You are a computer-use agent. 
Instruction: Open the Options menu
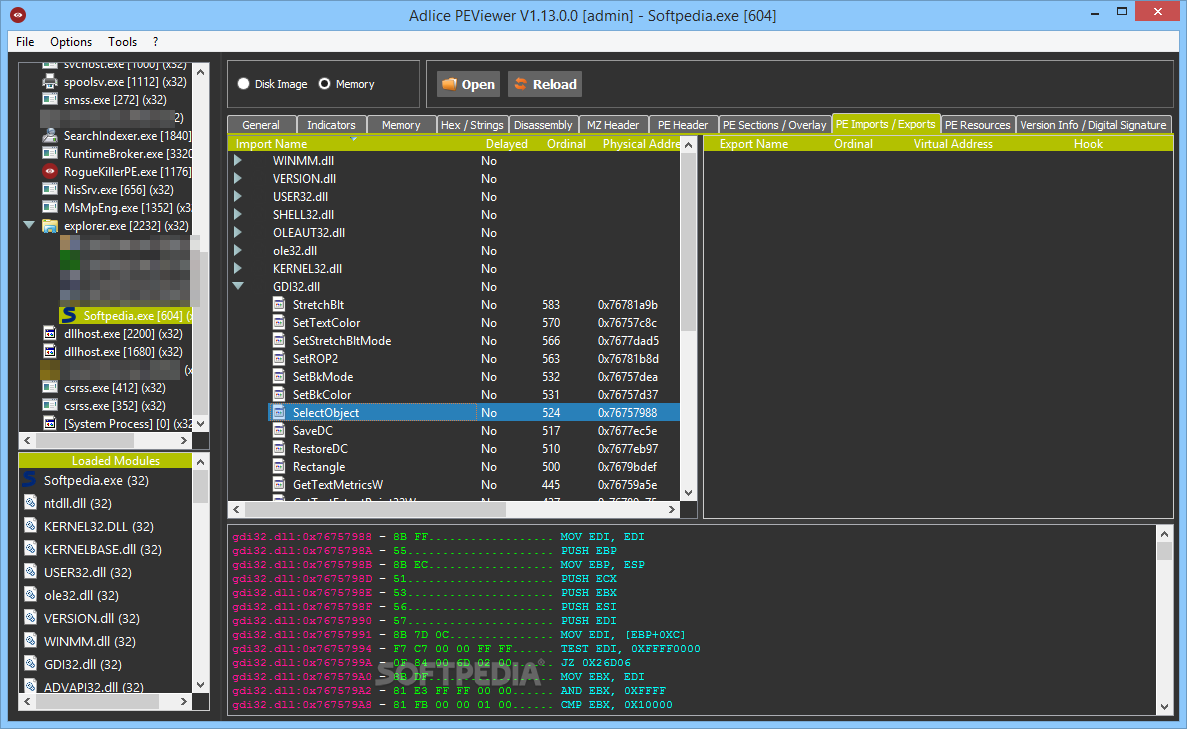tap(71, 42)
